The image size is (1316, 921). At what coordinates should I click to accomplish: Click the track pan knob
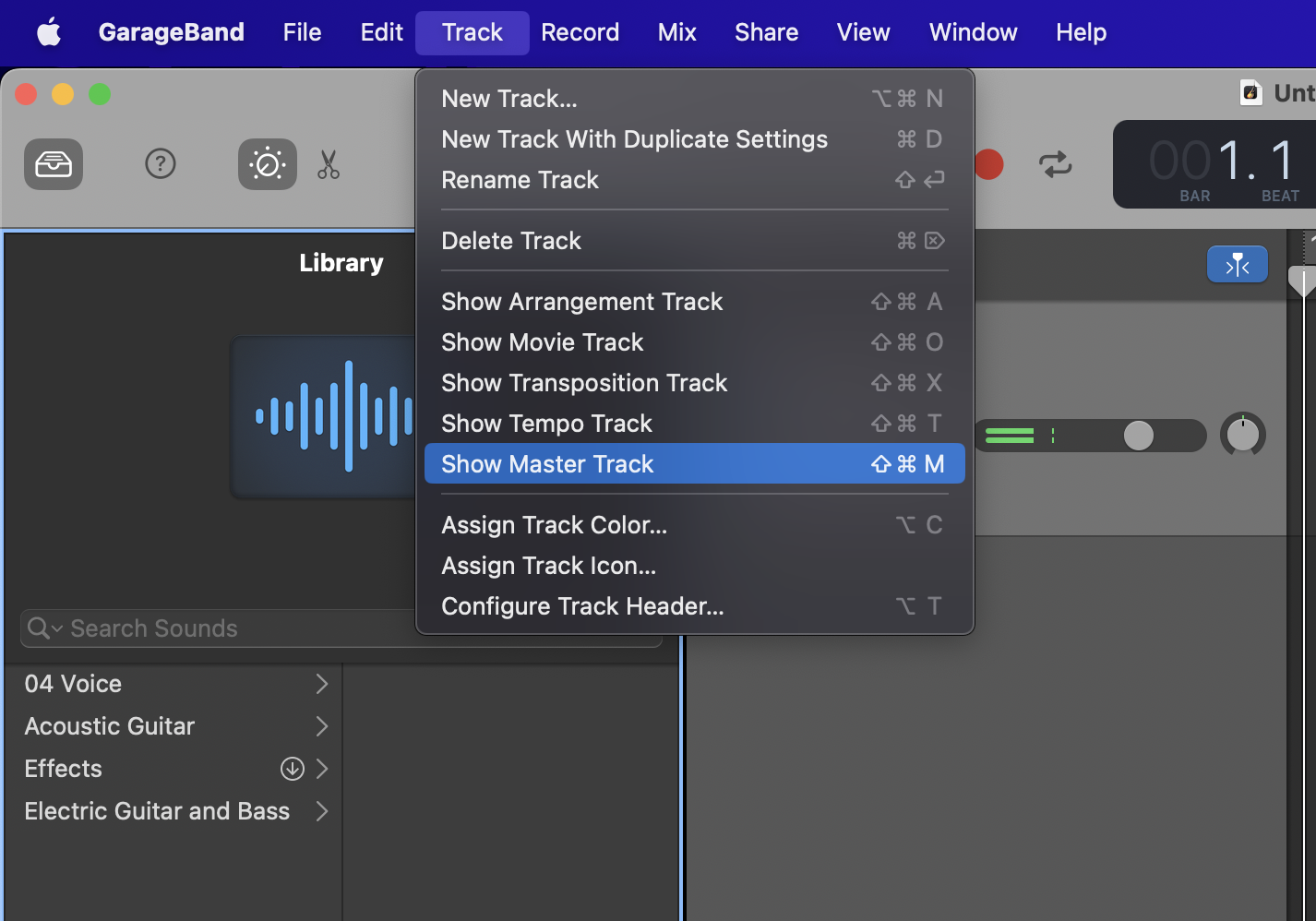pos(1243,435)
